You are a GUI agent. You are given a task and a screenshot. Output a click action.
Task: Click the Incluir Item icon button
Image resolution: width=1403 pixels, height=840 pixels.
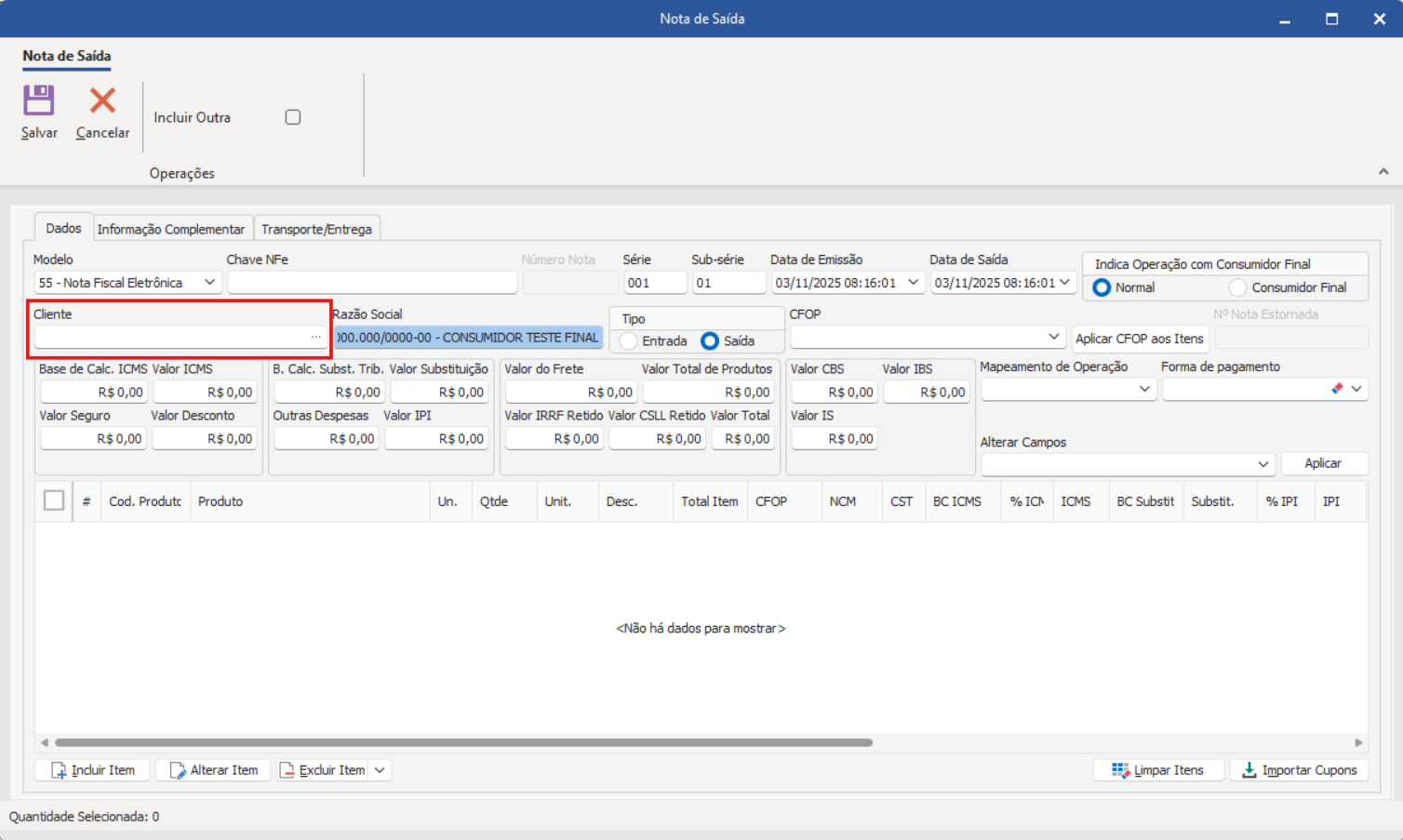coord(59,770)
